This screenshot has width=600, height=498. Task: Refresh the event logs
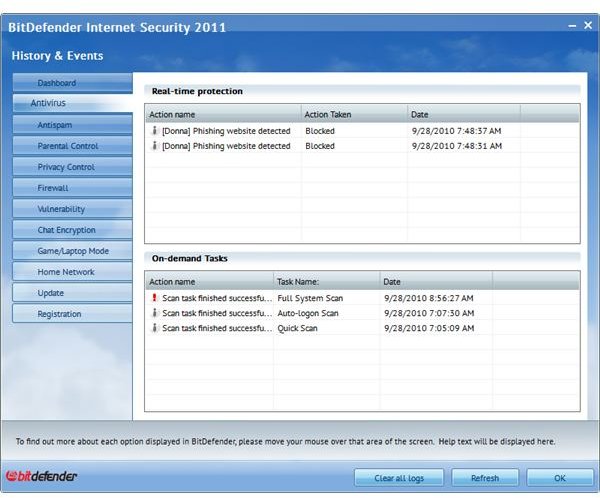(485, 478)
